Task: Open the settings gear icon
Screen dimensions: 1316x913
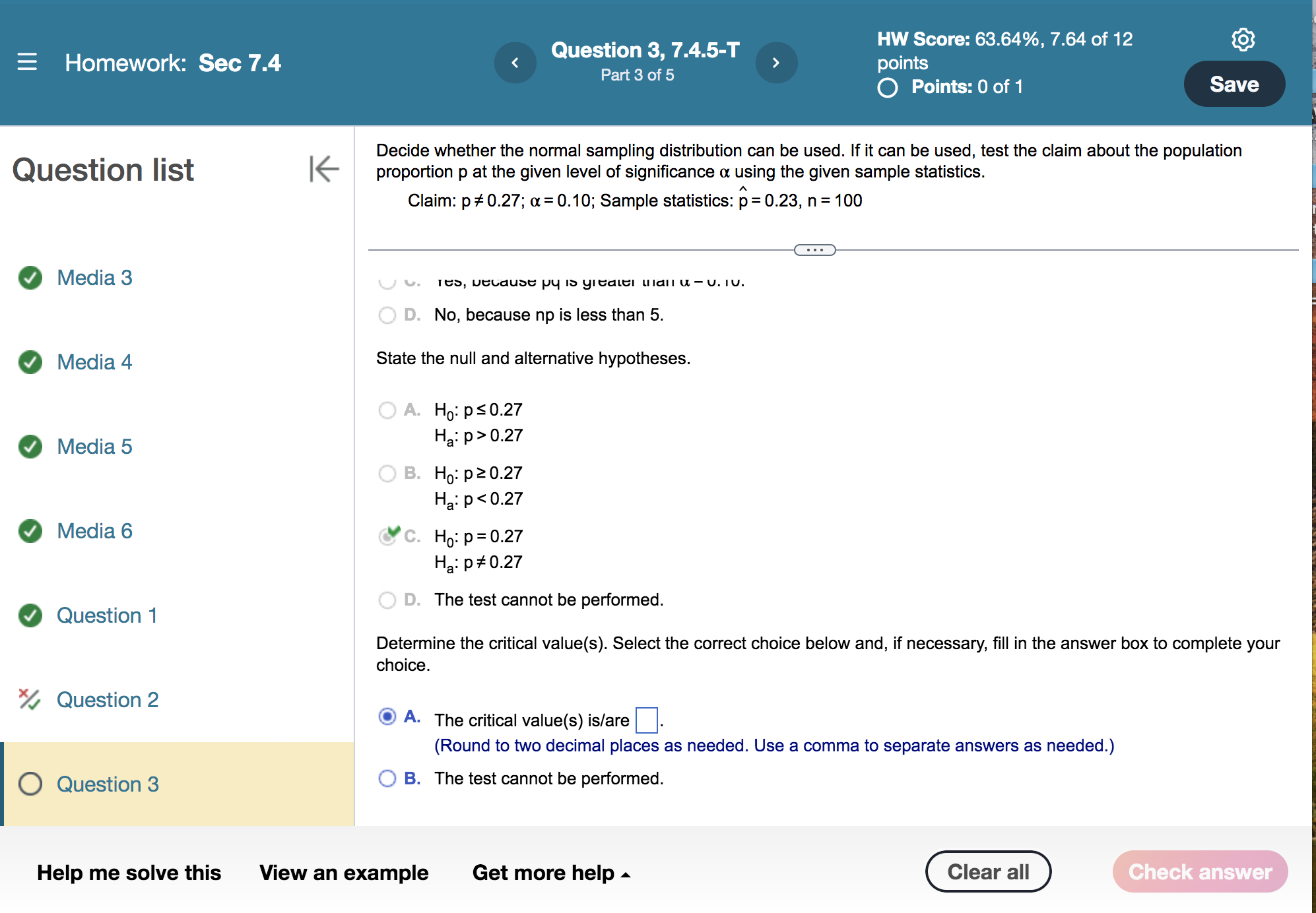Action: 1243,40
